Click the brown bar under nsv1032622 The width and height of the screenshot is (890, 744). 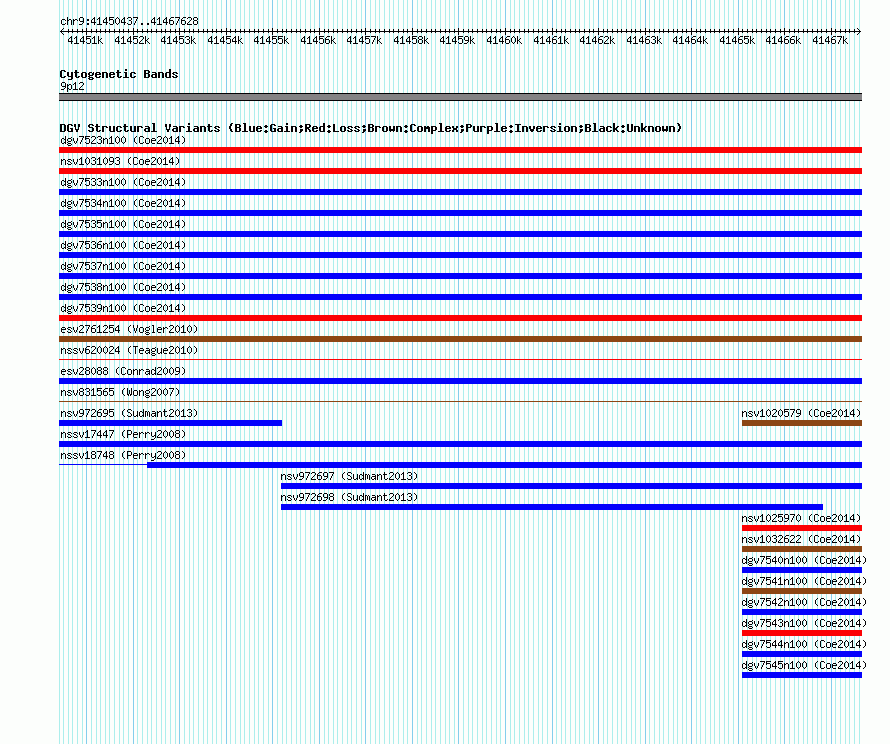tap(802, 549)
